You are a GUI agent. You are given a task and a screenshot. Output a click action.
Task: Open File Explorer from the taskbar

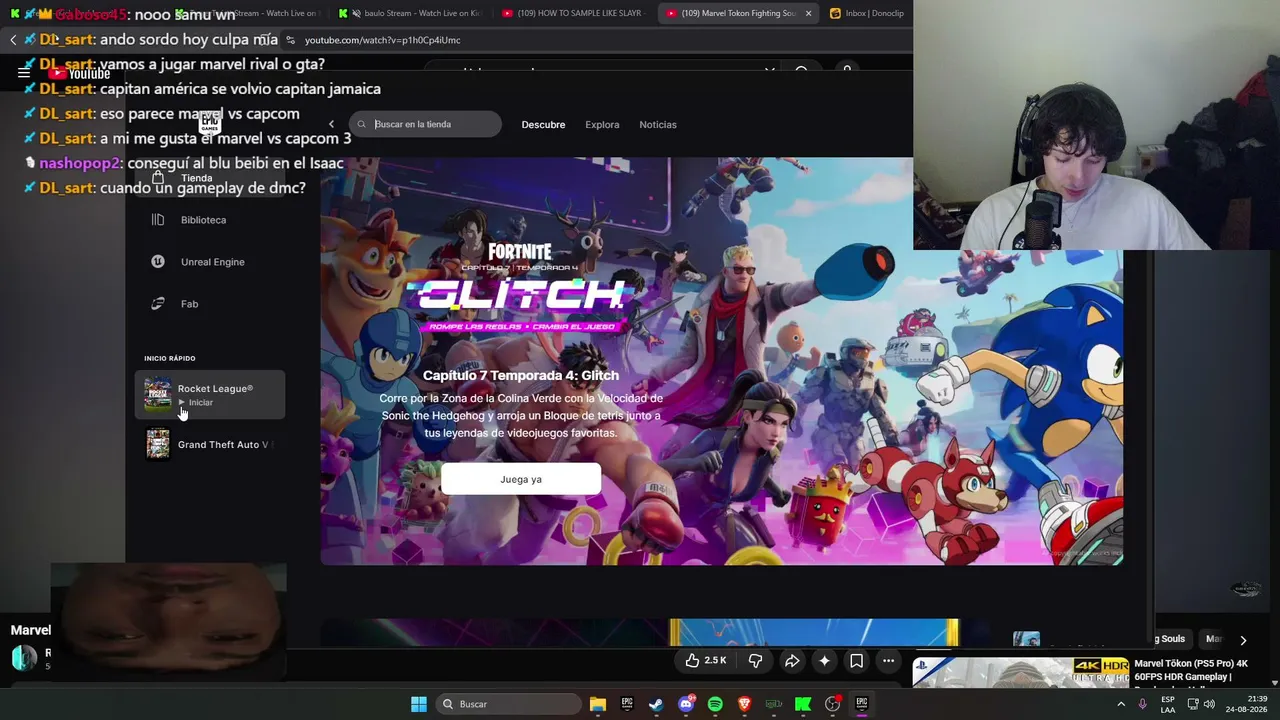(x=598, y=704)
